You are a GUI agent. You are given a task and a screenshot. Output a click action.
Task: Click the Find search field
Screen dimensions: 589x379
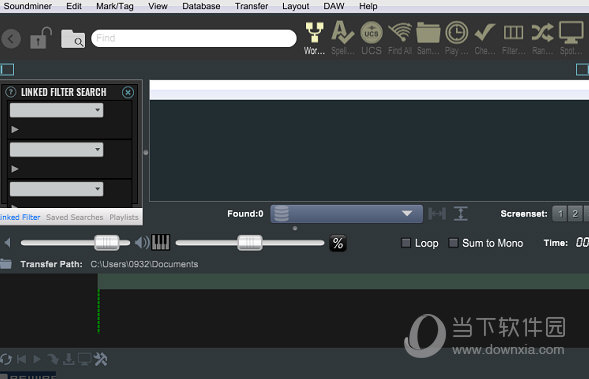(x=194, y=38)
